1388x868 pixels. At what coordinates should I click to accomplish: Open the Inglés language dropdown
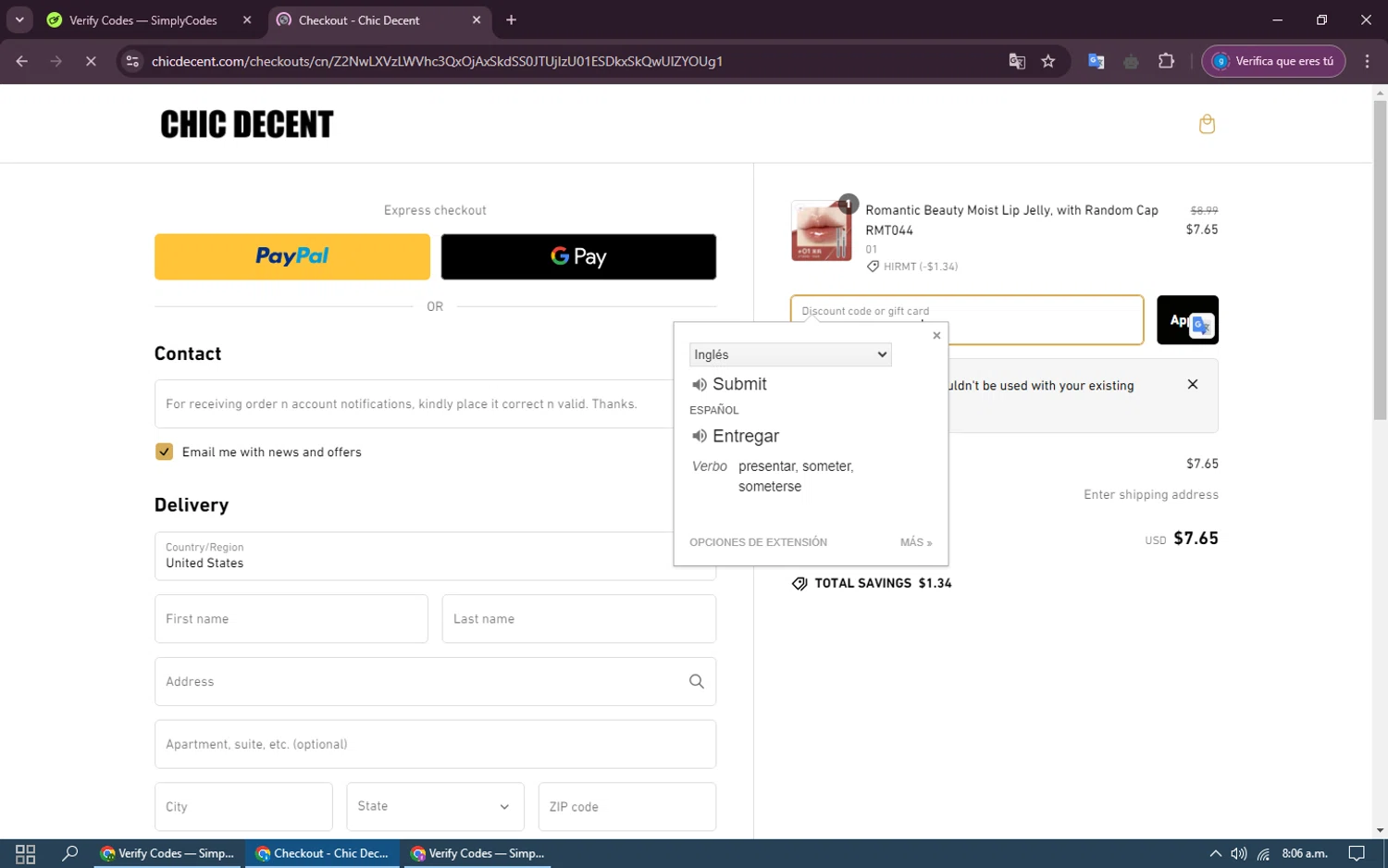(x=790, y=354)
